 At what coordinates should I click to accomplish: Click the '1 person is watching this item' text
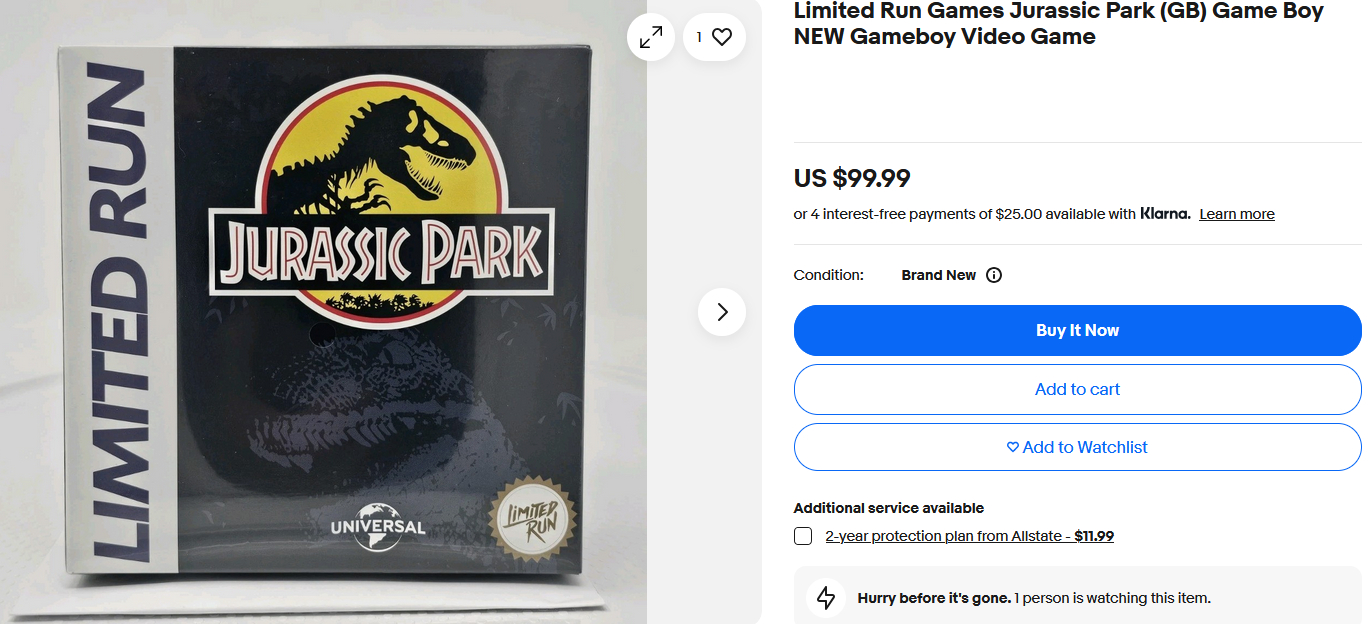click(1112, 598)
